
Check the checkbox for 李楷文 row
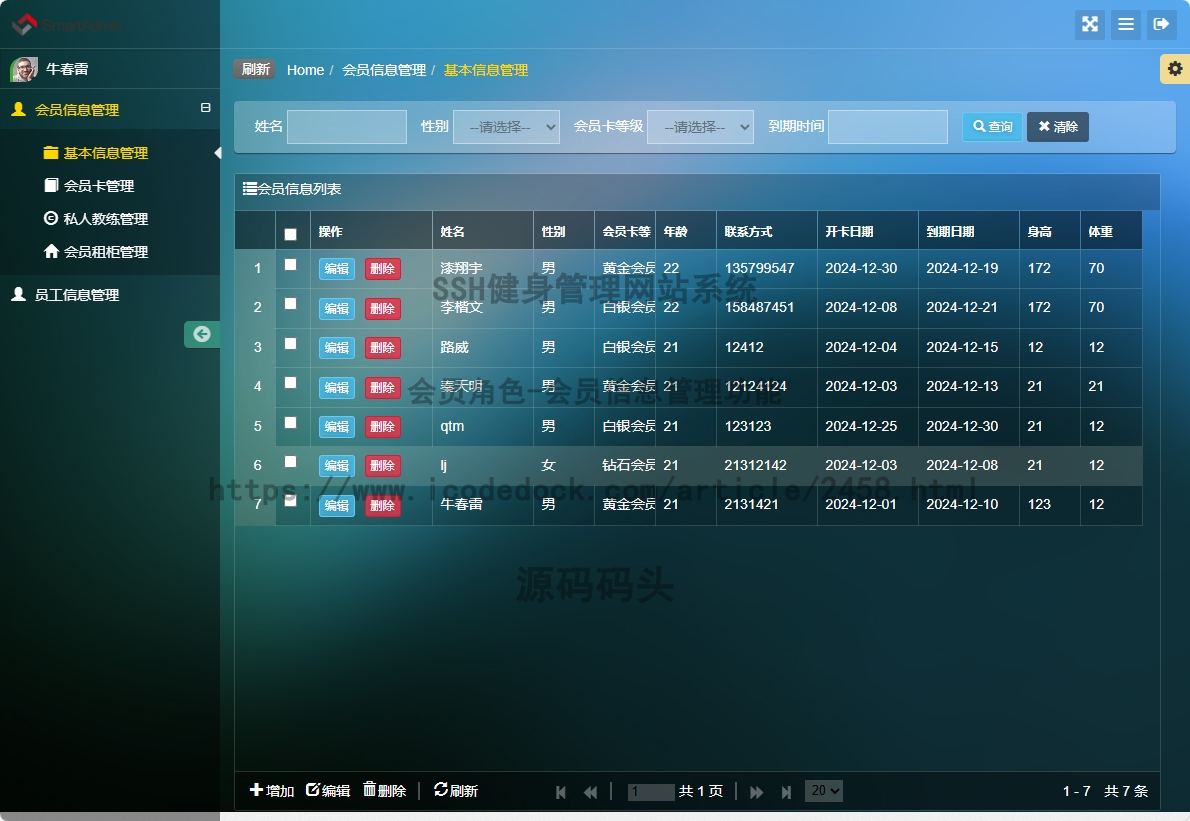[x=291, y=304]
